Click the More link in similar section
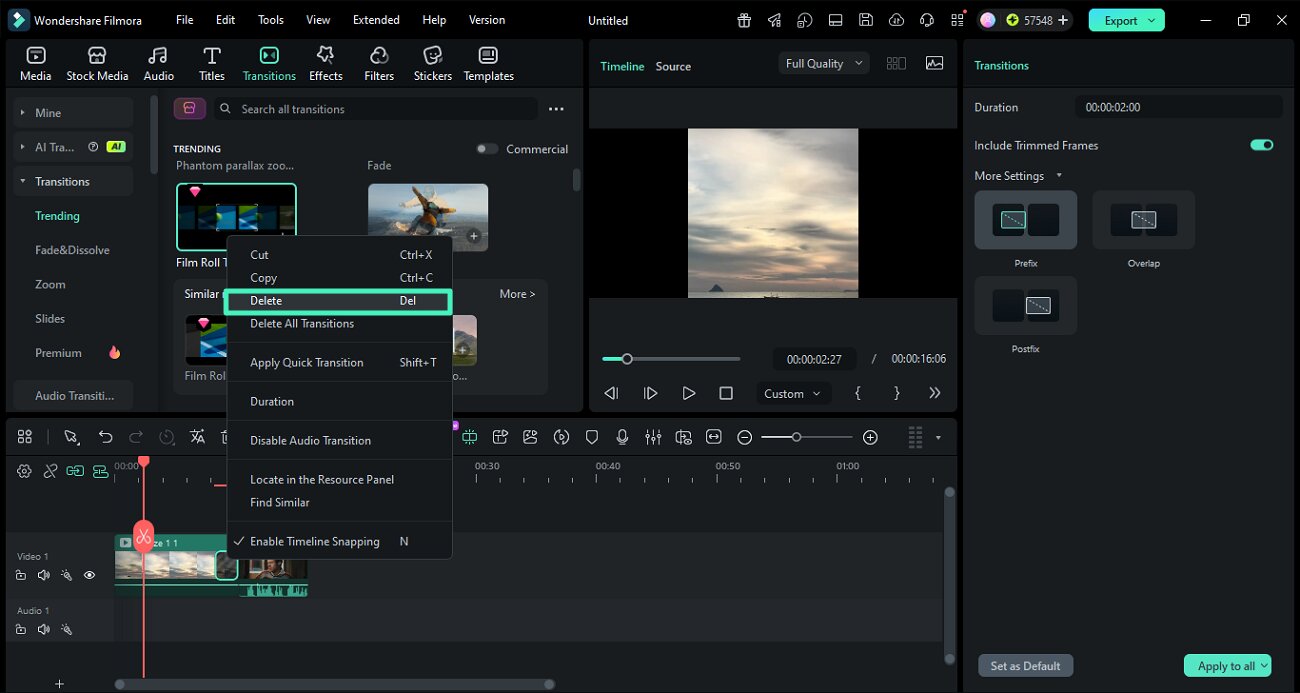This screenshot has width=1300, height=693. click(517, 294)
